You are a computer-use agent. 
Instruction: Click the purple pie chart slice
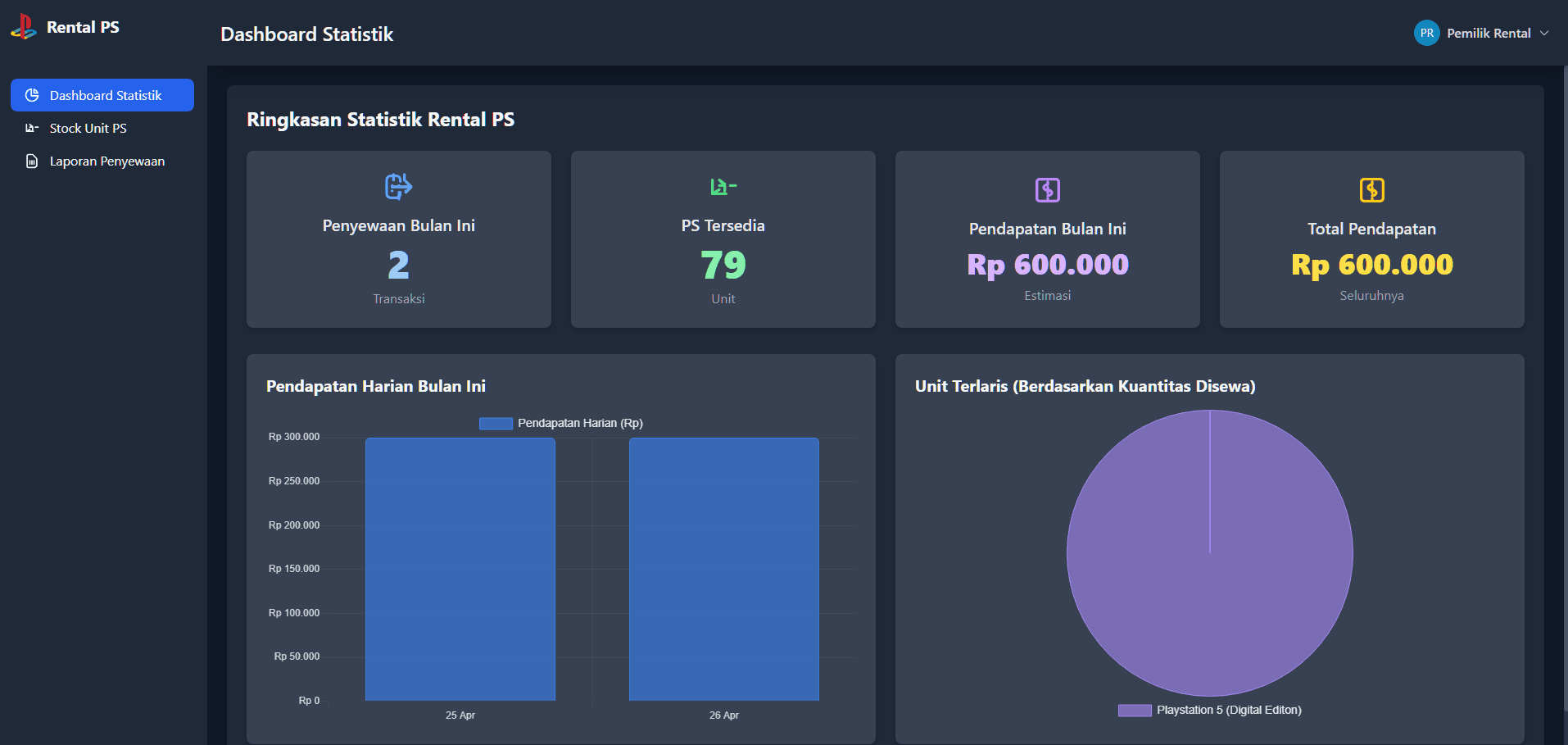1210,553
